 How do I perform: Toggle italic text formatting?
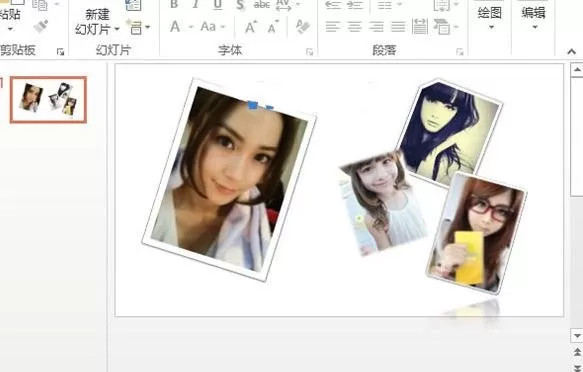(196, 4)
